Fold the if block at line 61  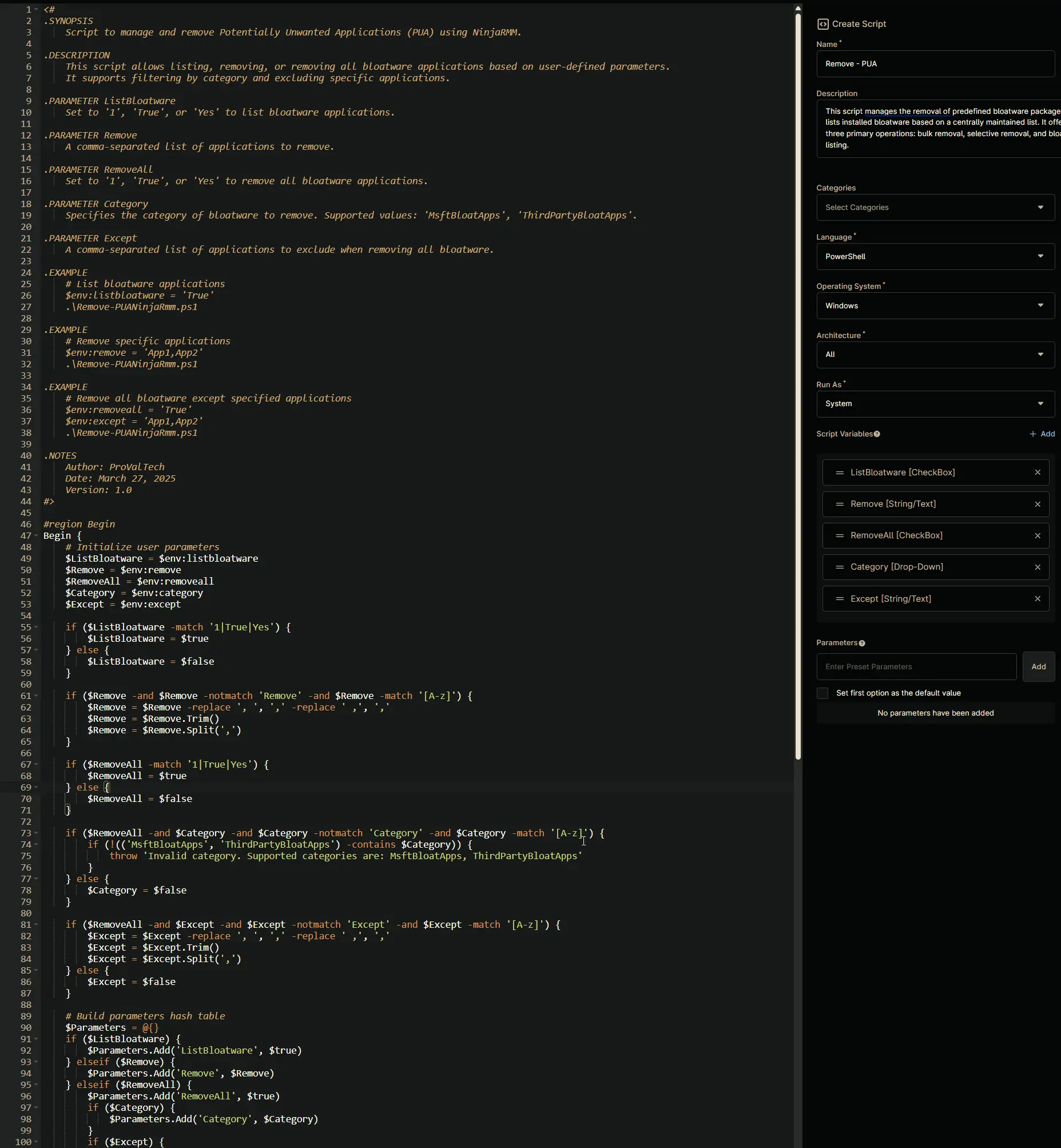37,696
